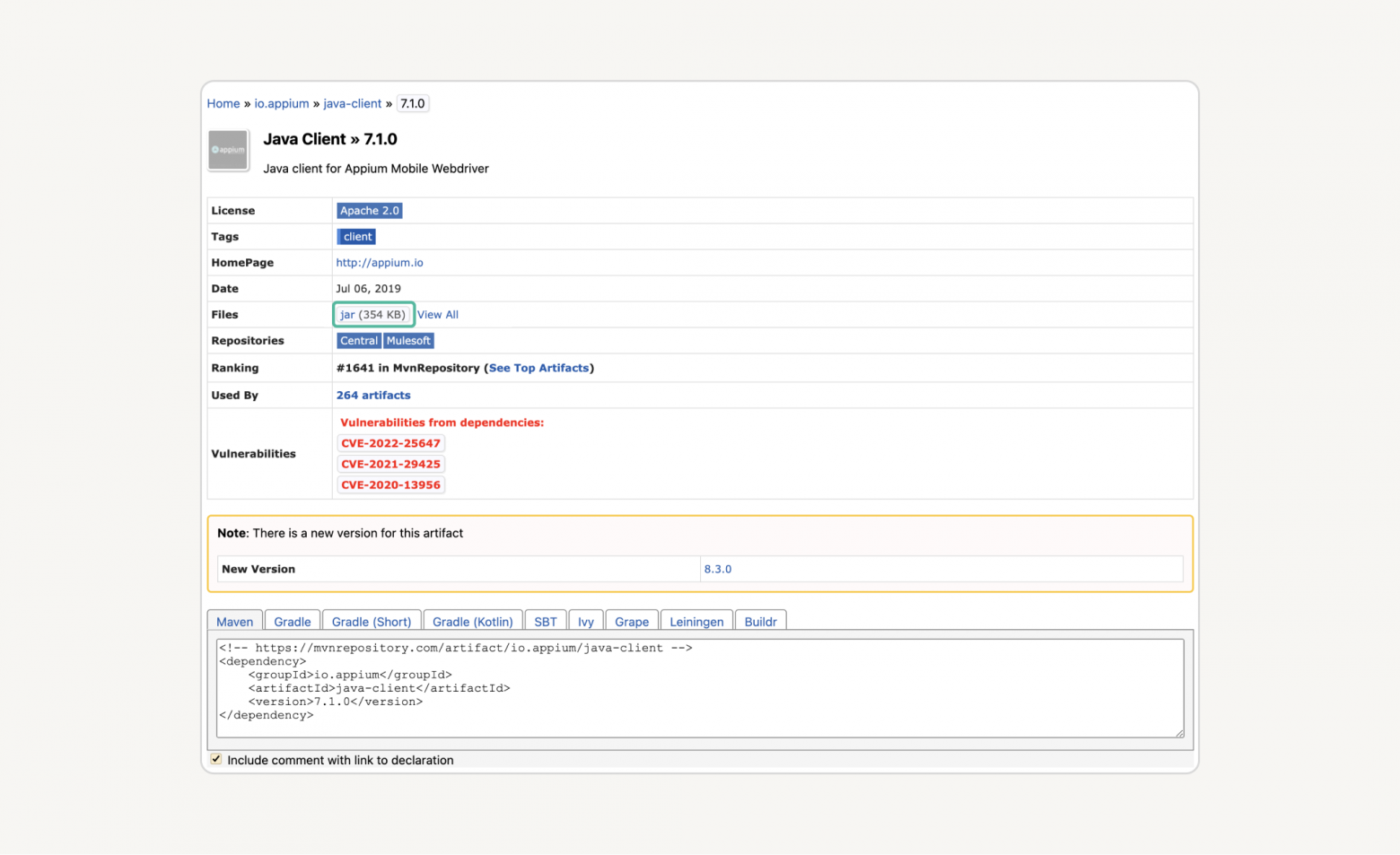Open io.appium breadcrumb link
1400x855 pixels.
pos(282,104)
